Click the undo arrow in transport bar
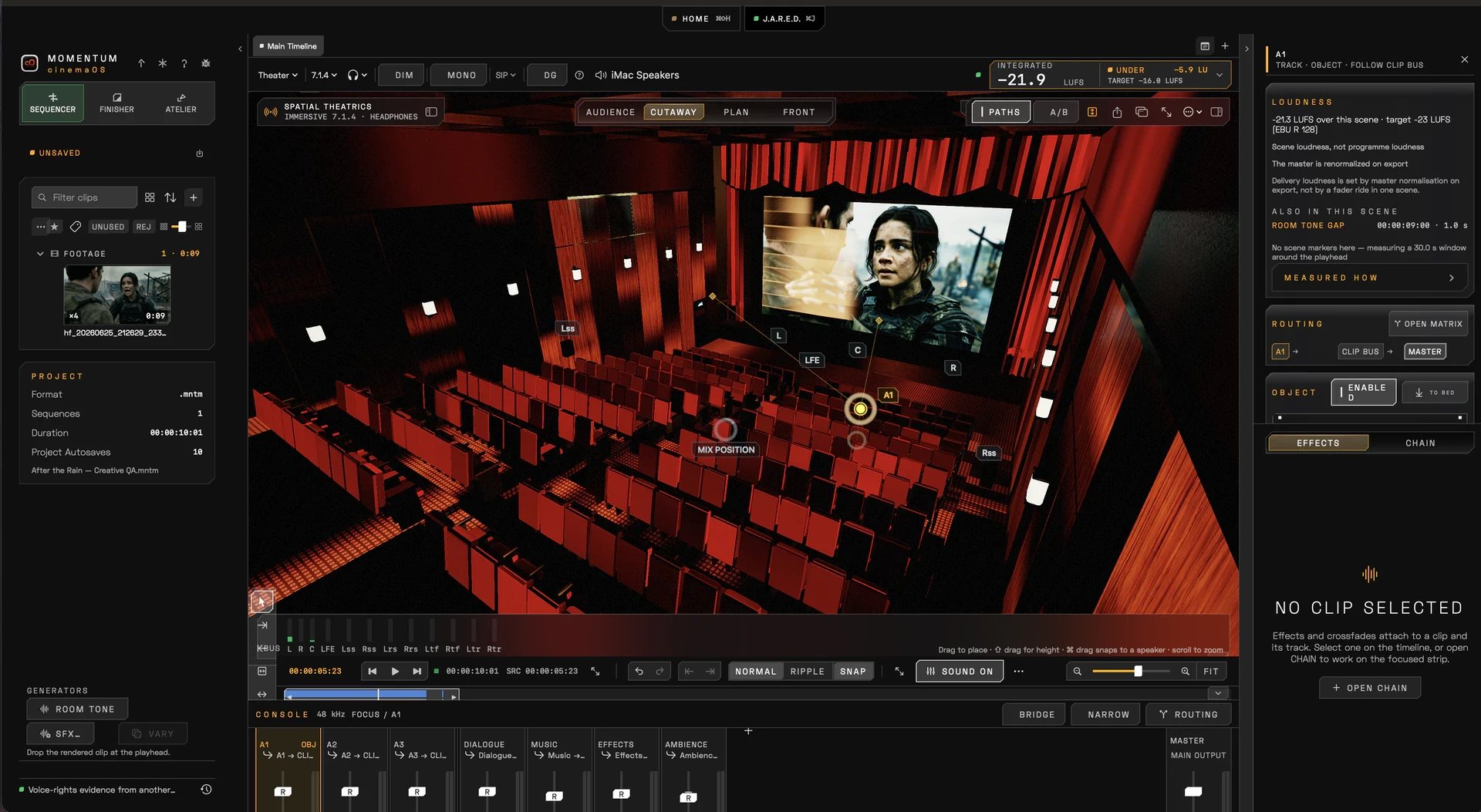The image size is (1481, 812). tap(639, 671)
